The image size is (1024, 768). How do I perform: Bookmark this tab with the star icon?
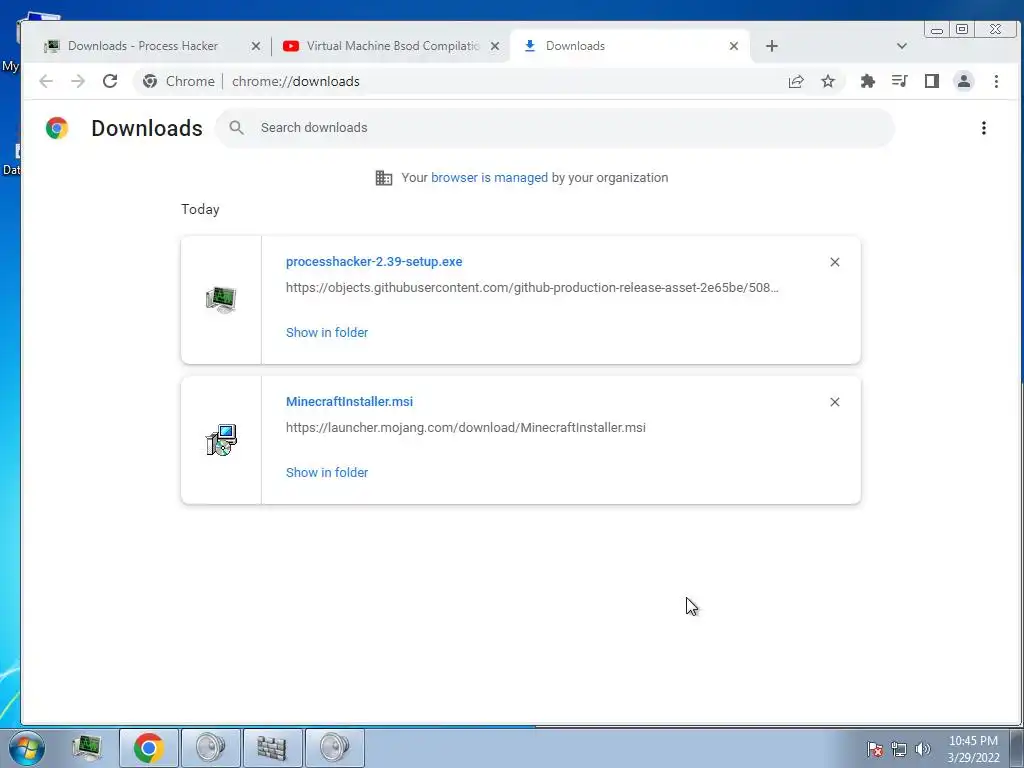(828, 81)
